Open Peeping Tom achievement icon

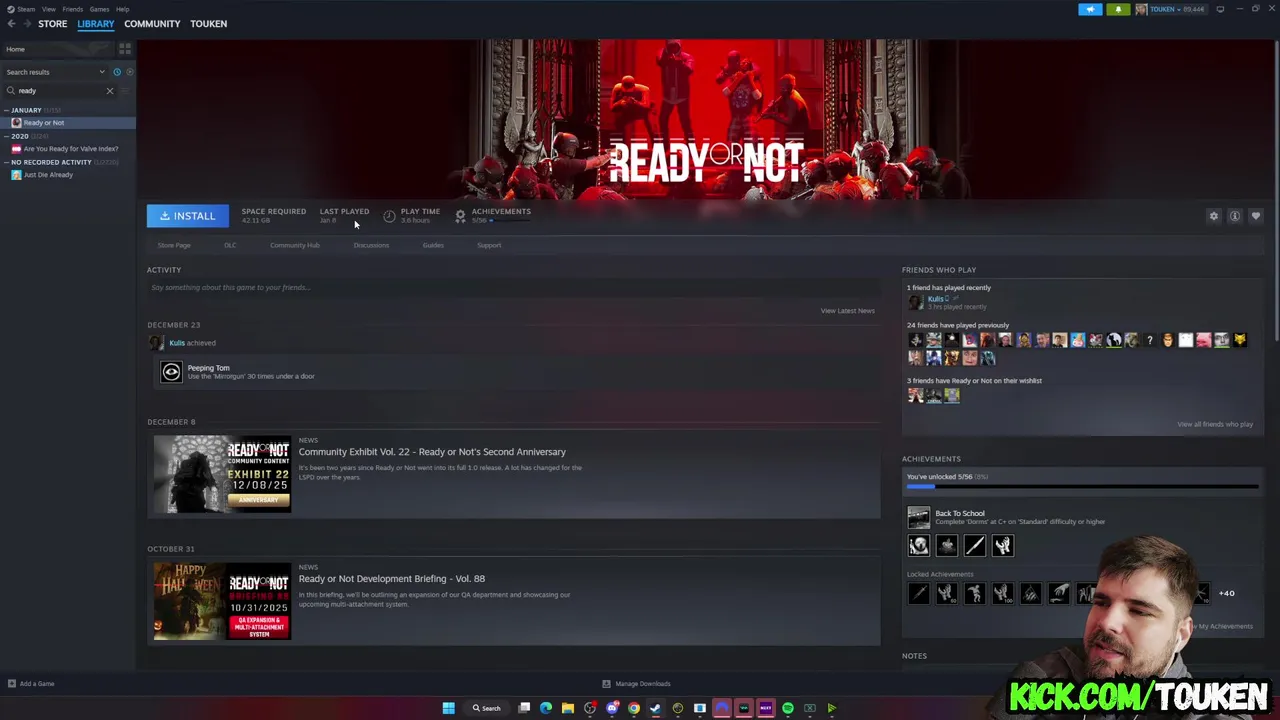171,372
